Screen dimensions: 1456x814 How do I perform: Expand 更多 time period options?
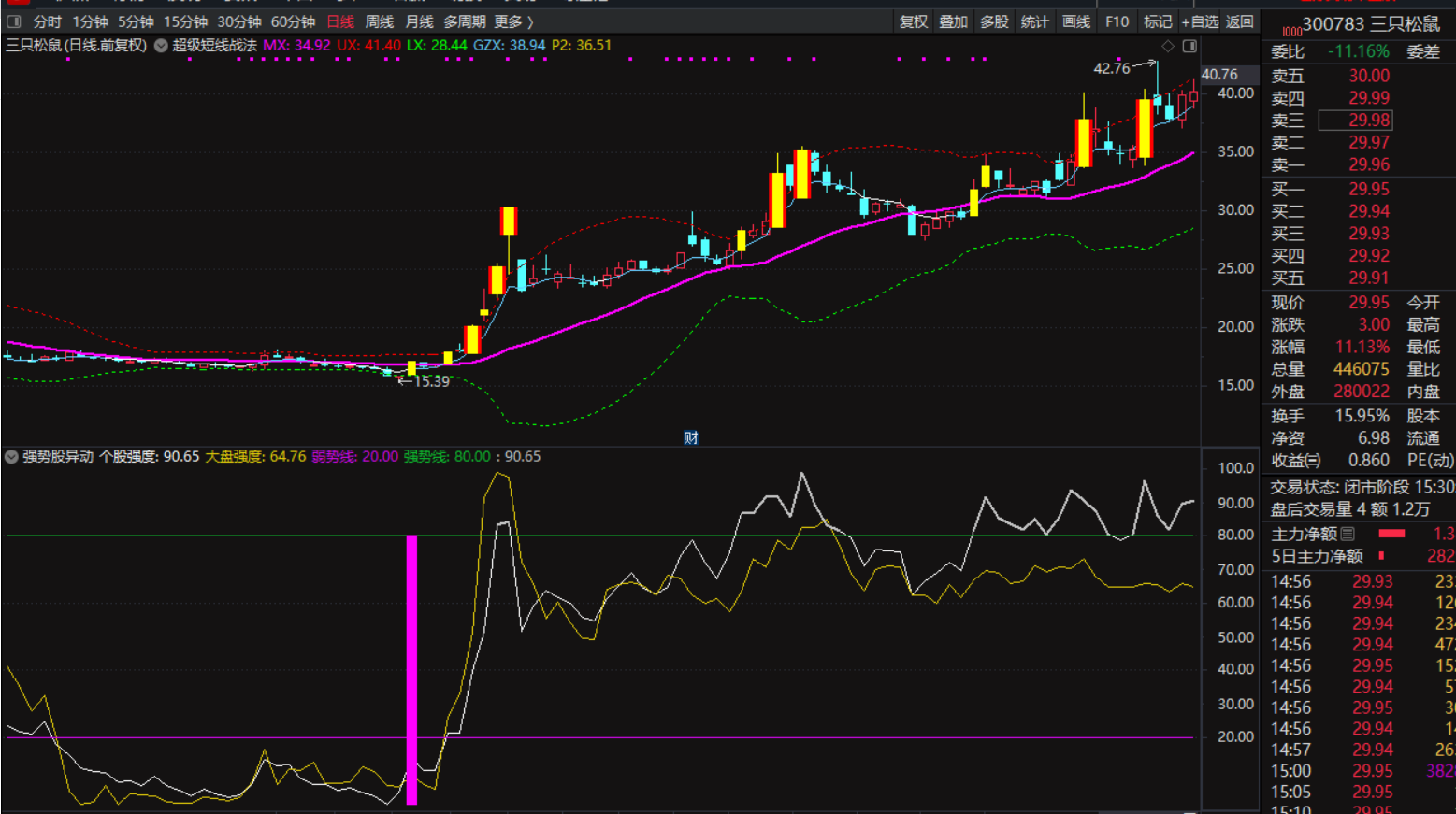click(513, 21)
